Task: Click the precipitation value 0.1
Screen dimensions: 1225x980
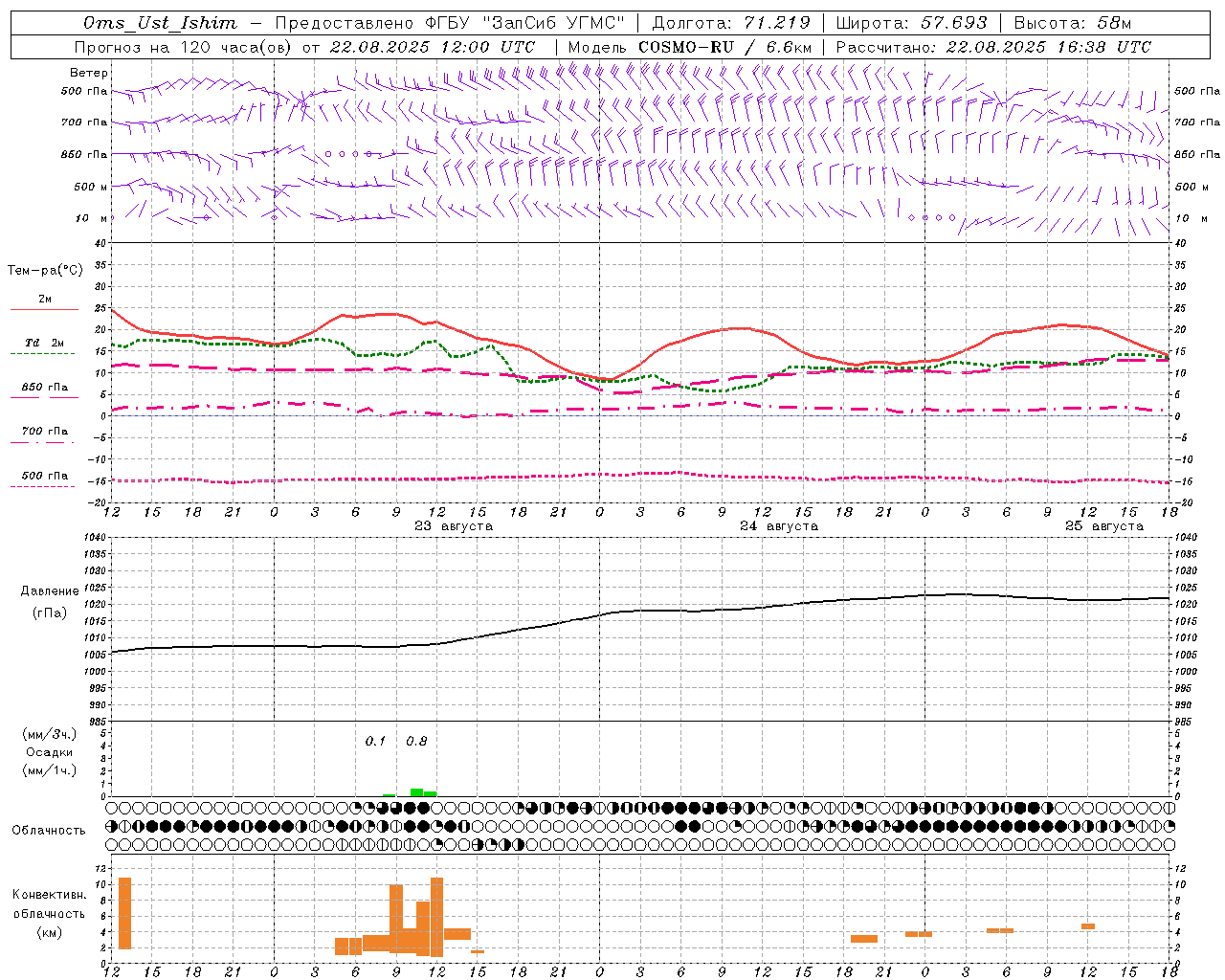Action: tap(375, 742)
